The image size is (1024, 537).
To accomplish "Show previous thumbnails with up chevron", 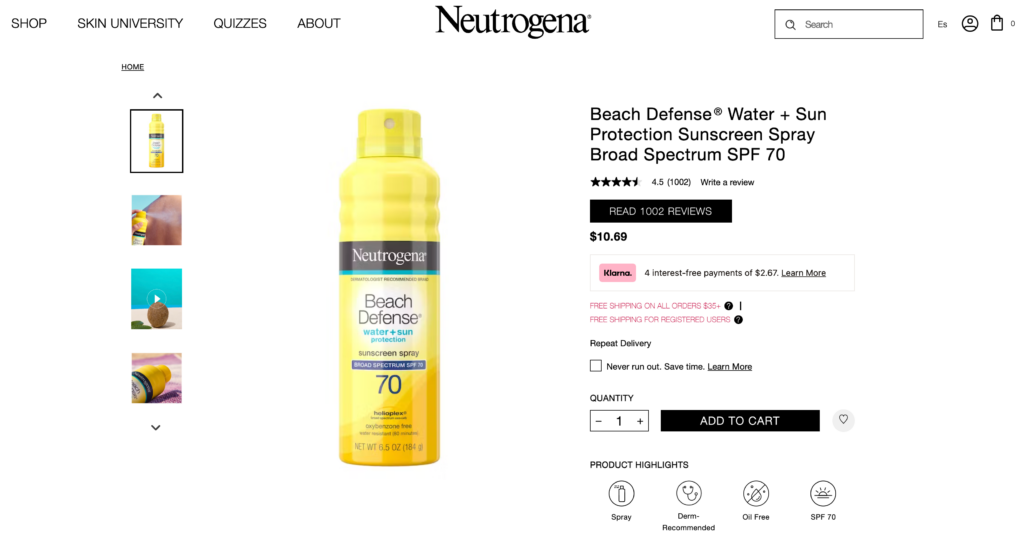I will pyautogui.click(x=157, y=95).
